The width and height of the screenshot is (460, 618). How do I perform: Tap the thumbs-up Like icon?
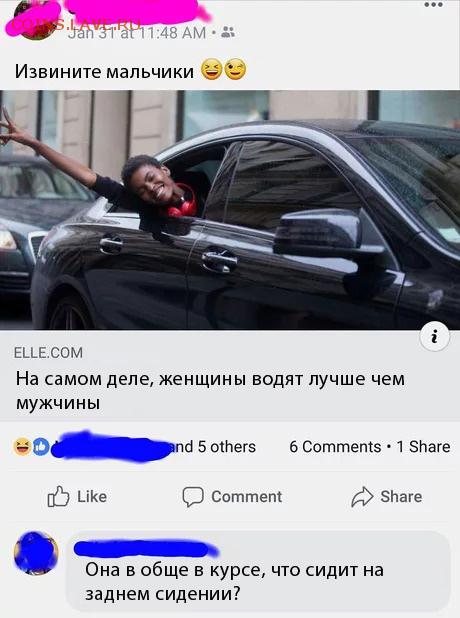[x=58, y=496]
